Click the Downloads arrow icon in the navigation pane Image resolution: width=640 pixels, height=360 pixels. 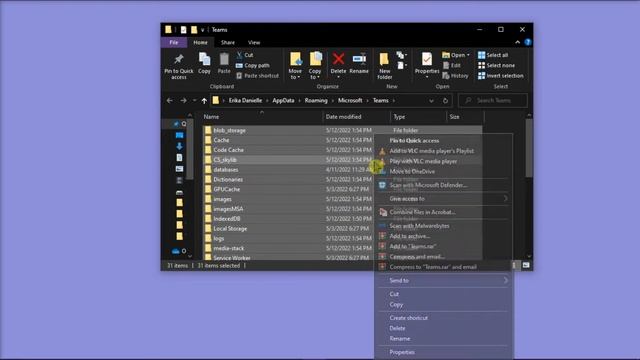point(179,146)
